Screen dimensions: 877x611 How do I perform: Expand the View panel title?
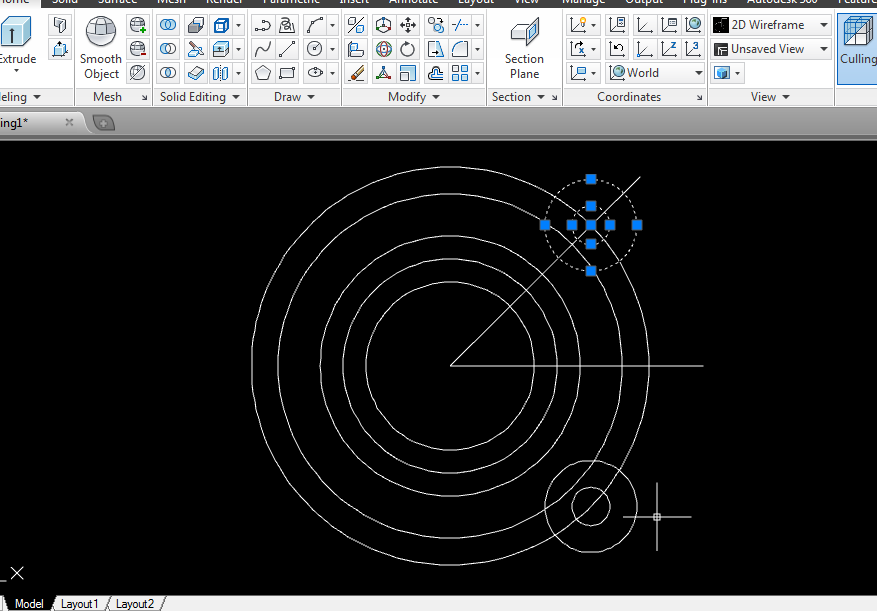pyautogui.click(x=770, y=97)
